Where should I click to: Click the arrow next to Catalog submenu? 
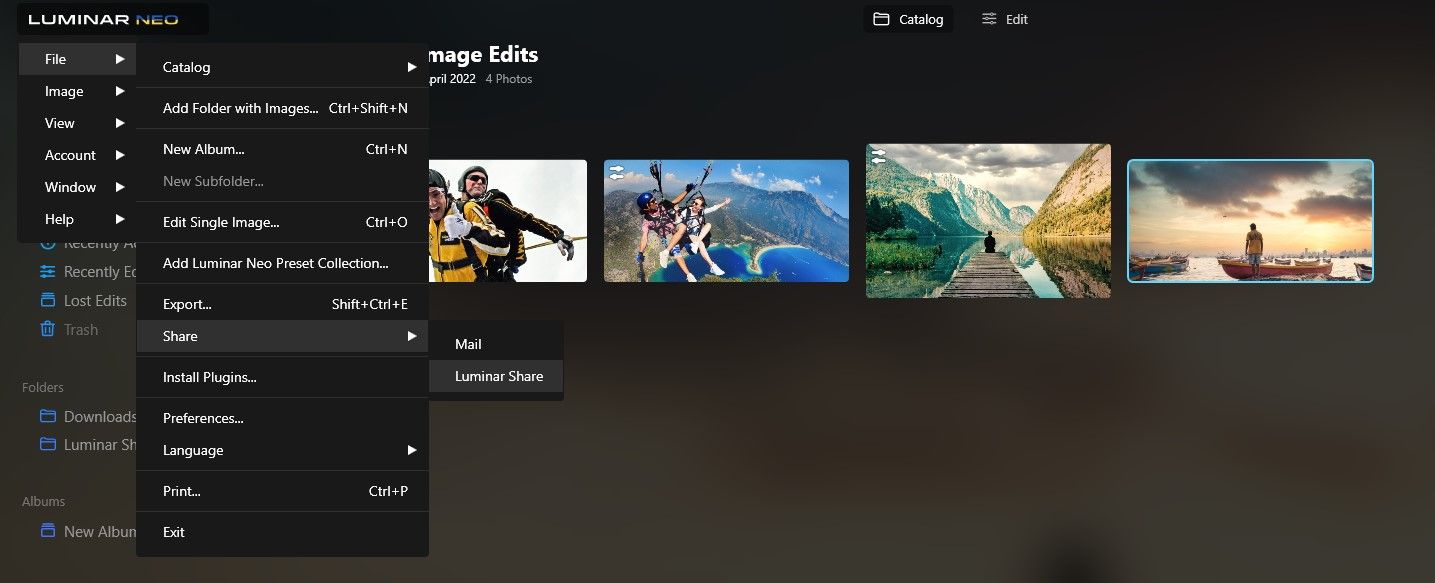(412, 67)
